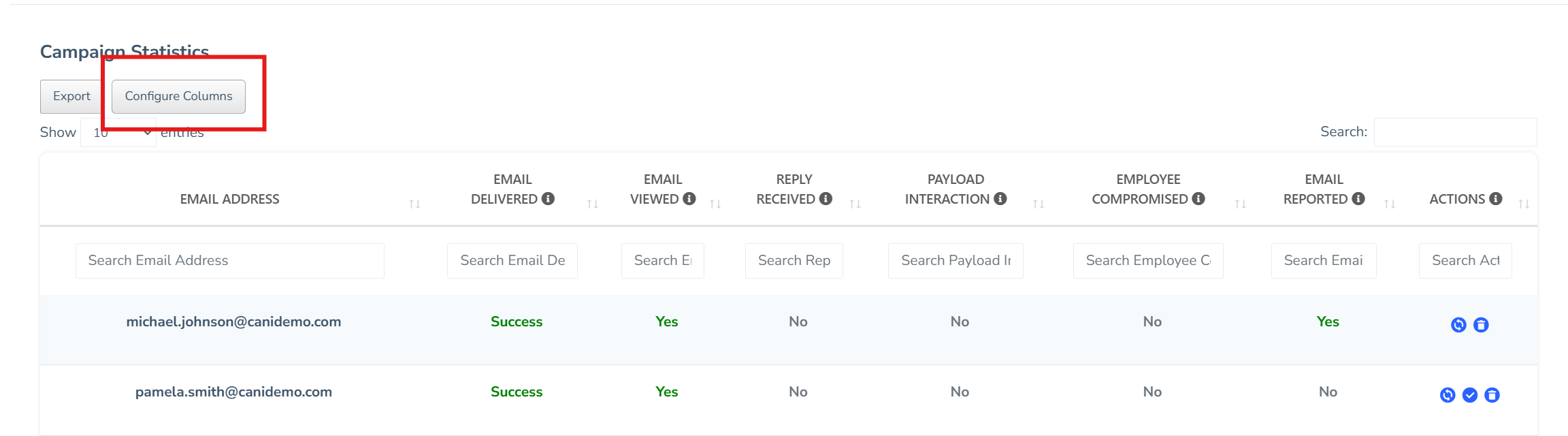Click the info icon beside Payload Interaction
The image size is (1568, 436).
1000,198
